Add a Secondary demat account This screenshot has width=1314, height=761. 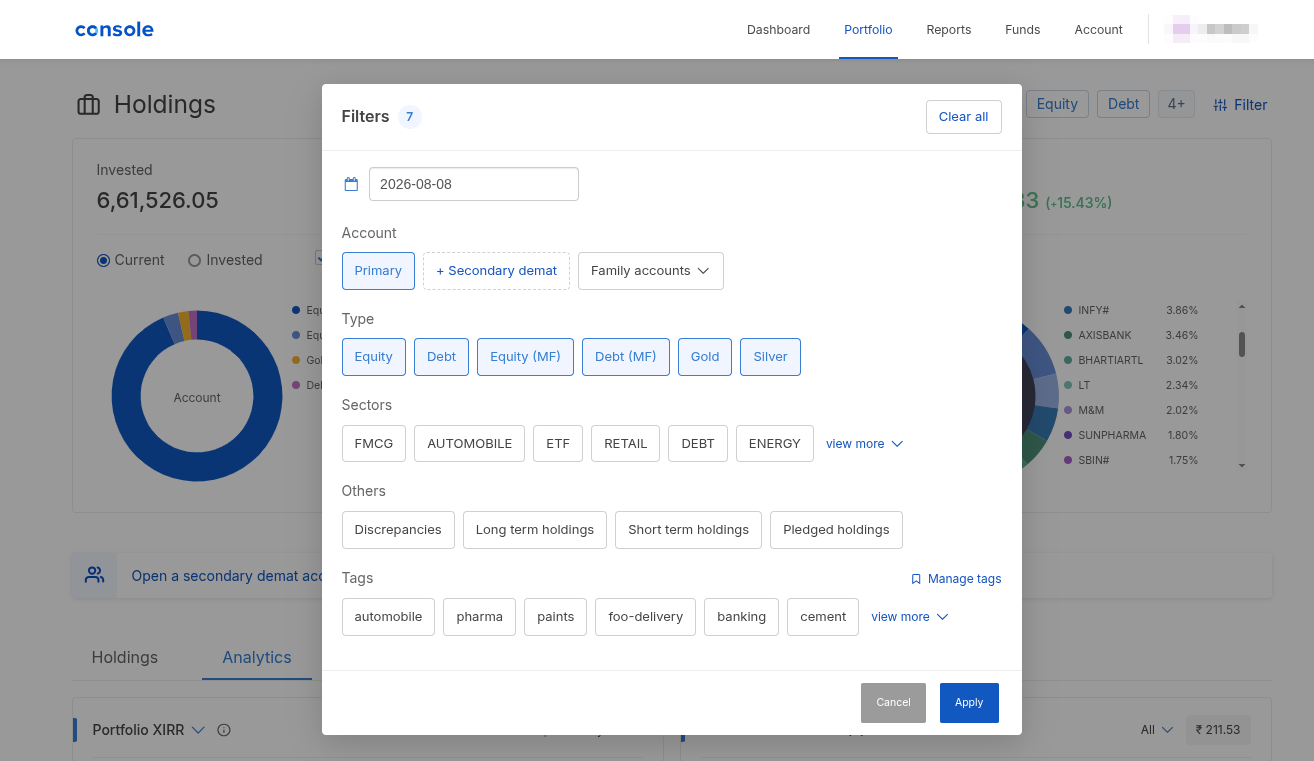click(496, 271)
